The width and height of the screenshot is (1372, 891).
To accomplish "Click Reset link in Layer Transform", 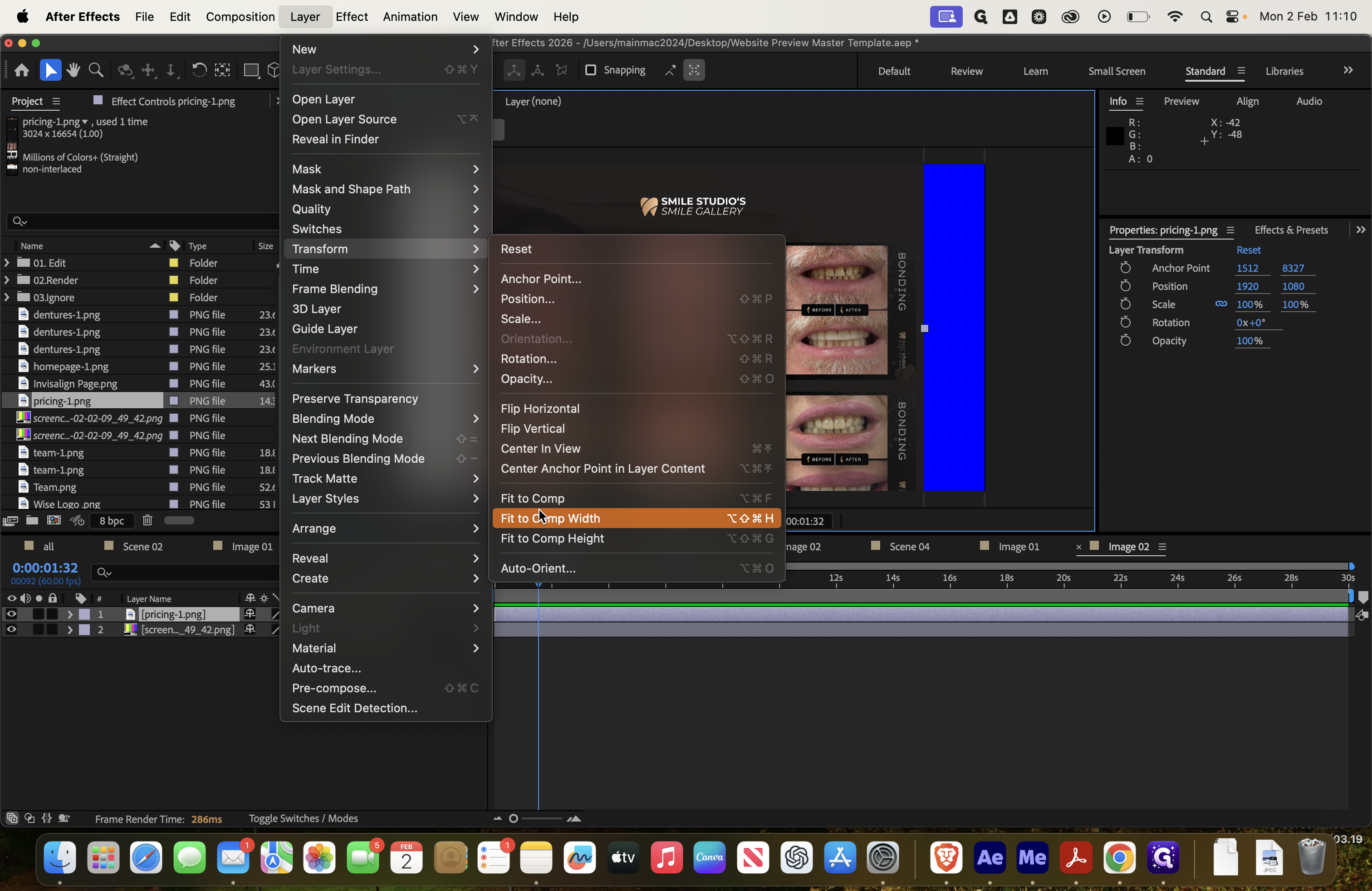I will point(1248,250).
